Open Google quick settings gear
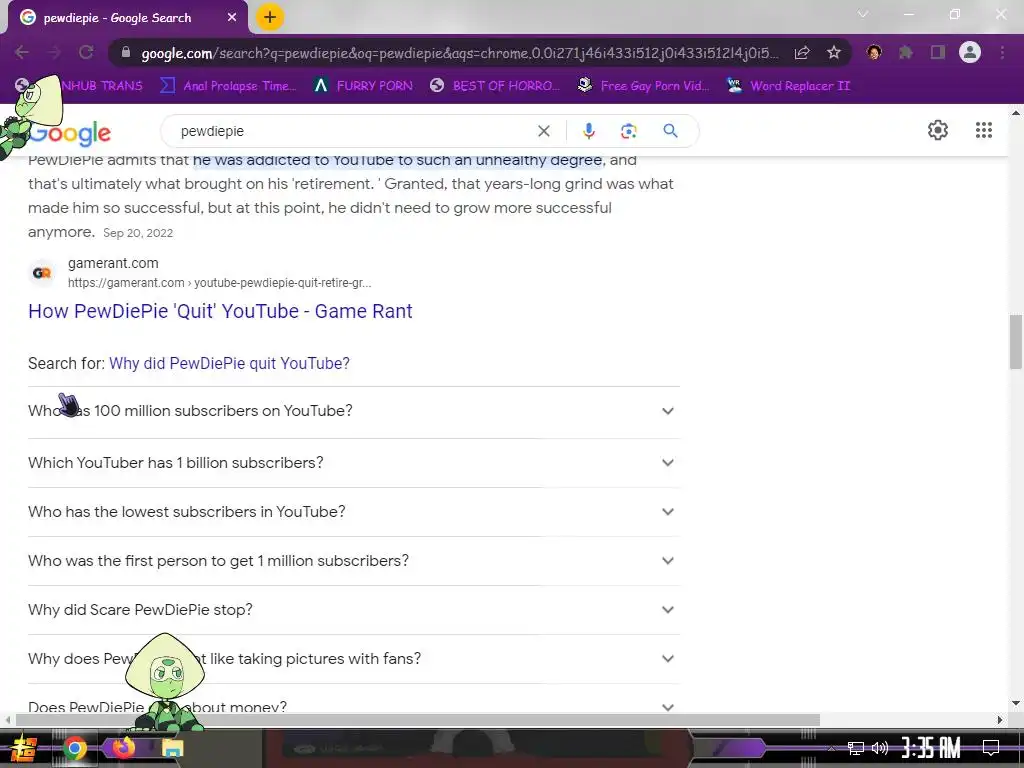The width and height of the screenshot is (1024, 768). pos(938,130)
